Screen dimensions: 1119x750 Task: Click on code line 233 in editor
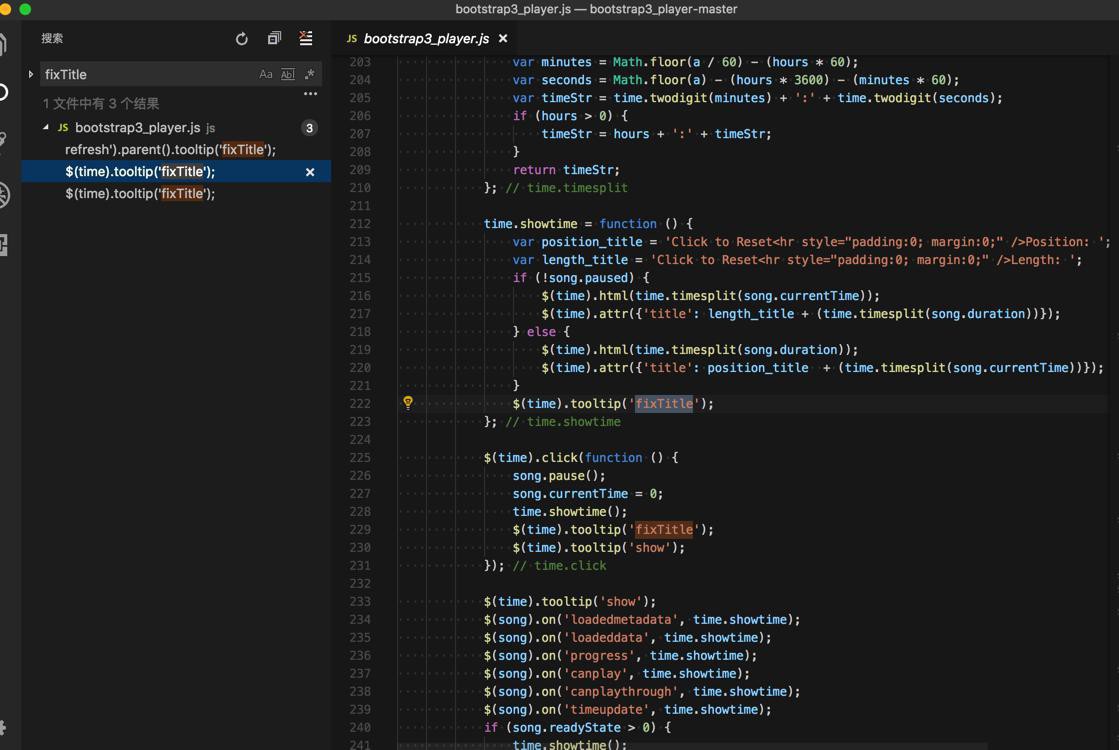point(570,602)
